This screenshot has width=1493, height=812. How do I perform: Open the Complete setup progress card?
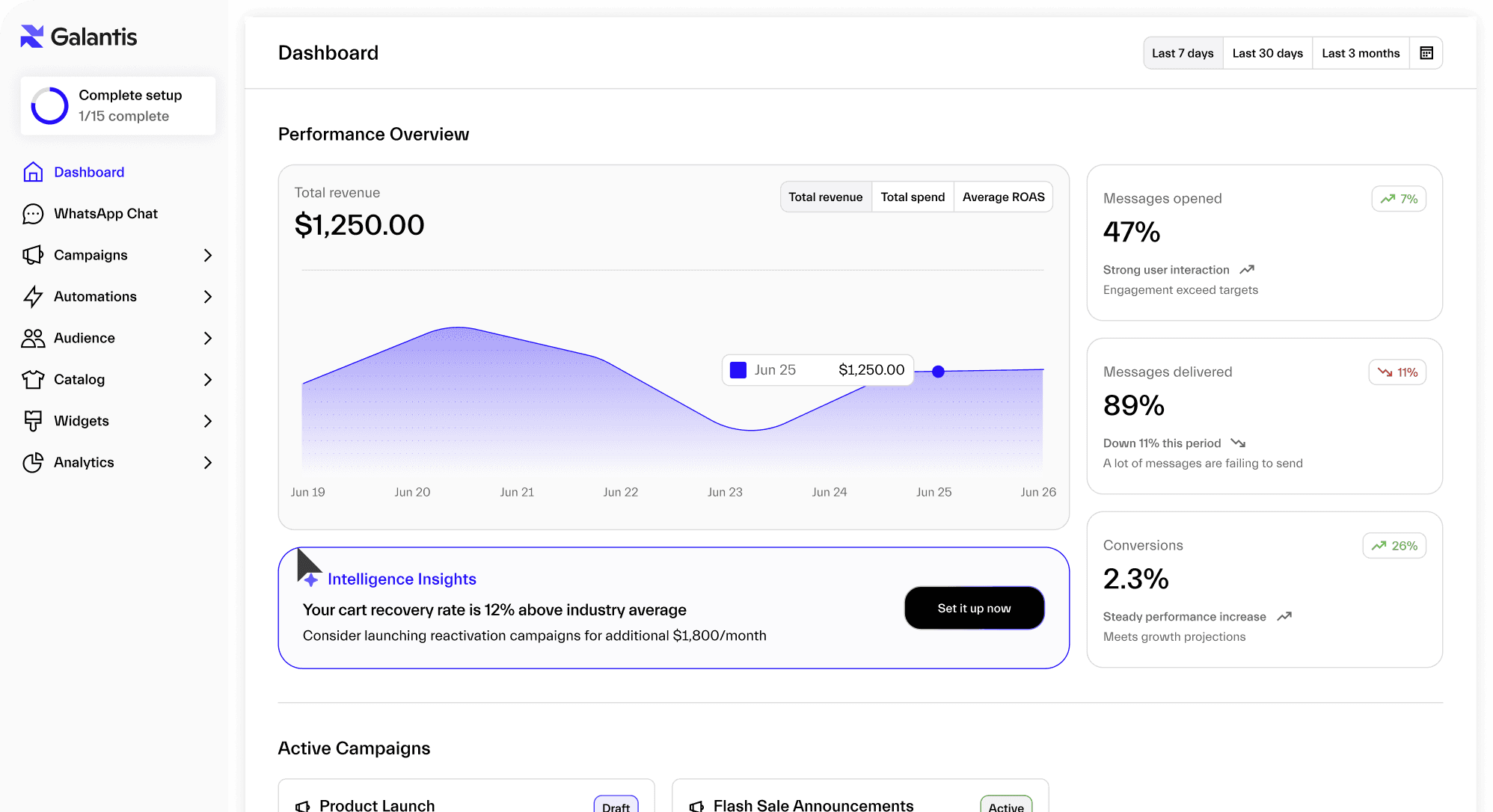[x=118, y=105]
